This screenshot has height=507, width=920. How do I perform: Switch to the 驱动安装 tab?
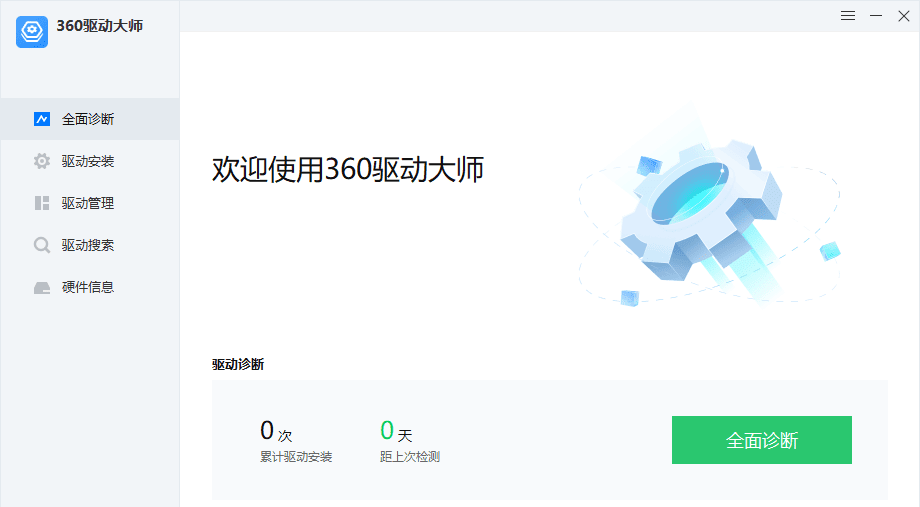90,161
